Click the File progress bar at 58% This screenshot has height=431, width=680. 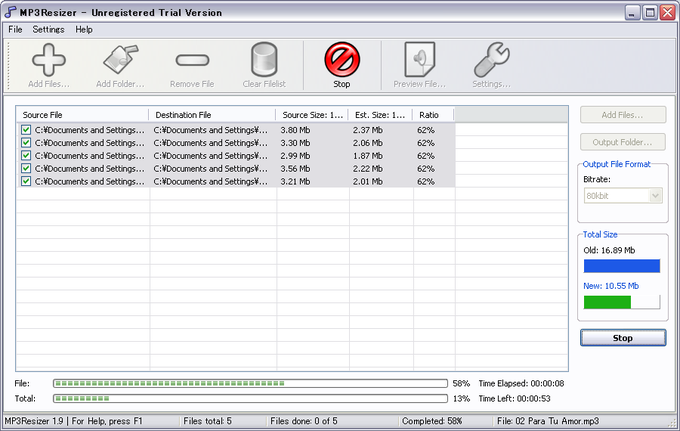point(250,383)
